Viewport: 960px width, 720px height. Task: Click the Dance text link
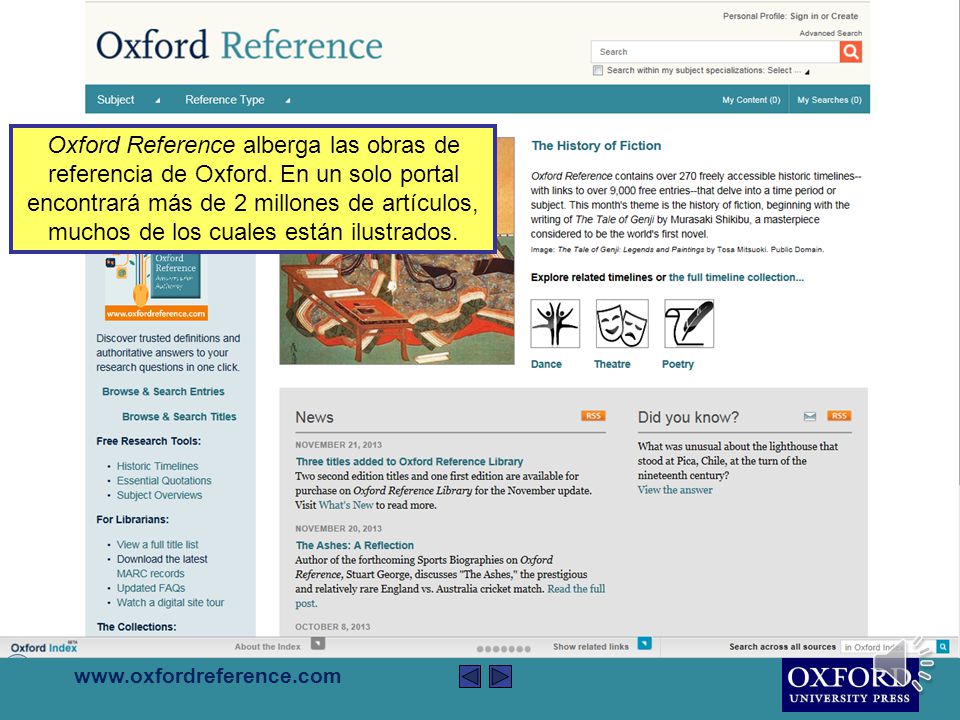point(546,364)
